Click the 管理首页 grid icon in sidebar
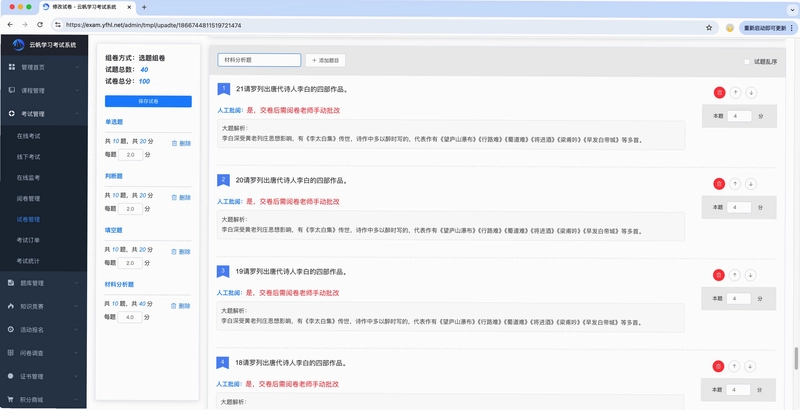Image resolution: width=800 pixels, height=410 pixels. coord(11,67)
